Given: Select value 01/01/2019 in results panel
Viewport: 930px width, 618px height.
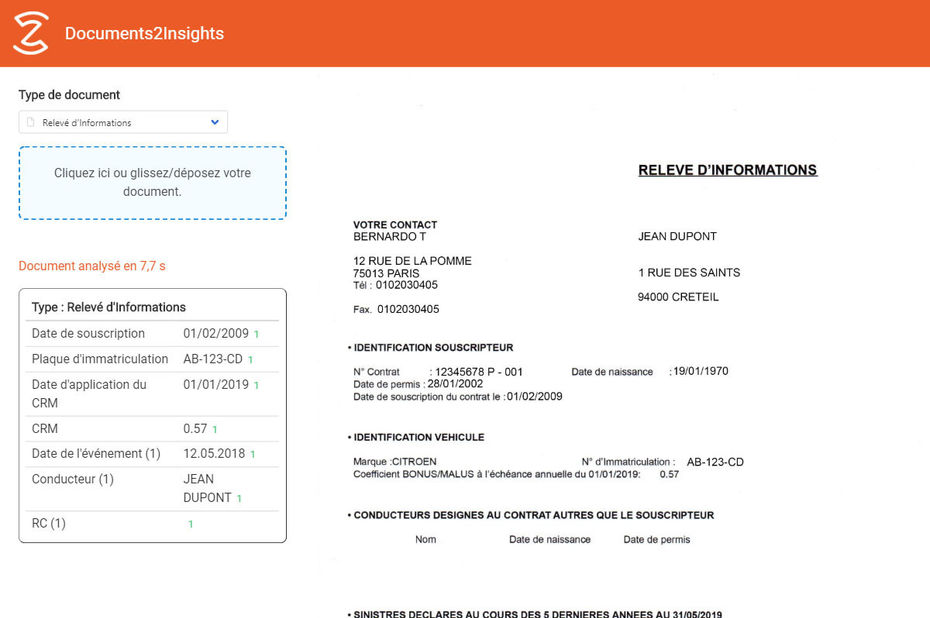Looking at the screenshot, I should click(x=216, y=384).
